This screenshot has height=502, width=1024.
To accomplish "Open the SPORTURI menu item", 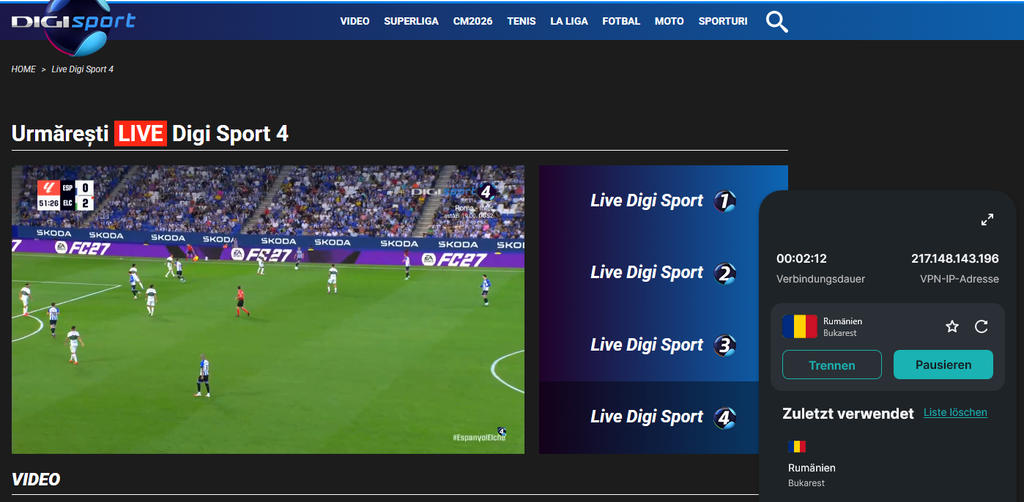I will pyautogui.click(x=723, y=22).
